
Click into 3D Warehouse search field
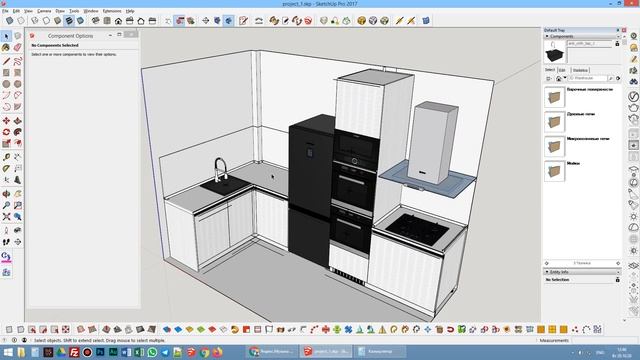587,78
